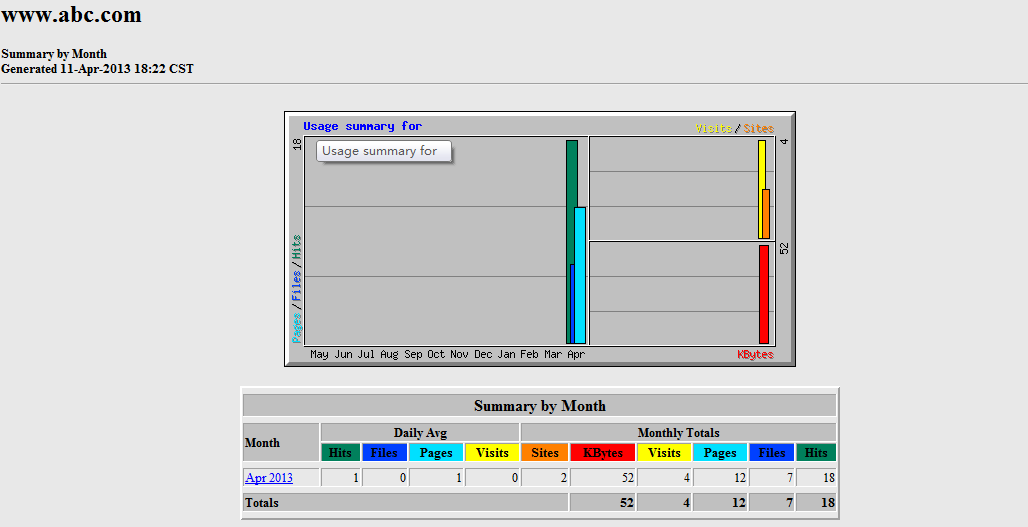Click the Dec label on chart axis
Image resolution: width=1028 pixels, height=527 pixels.
pos(483,354)
